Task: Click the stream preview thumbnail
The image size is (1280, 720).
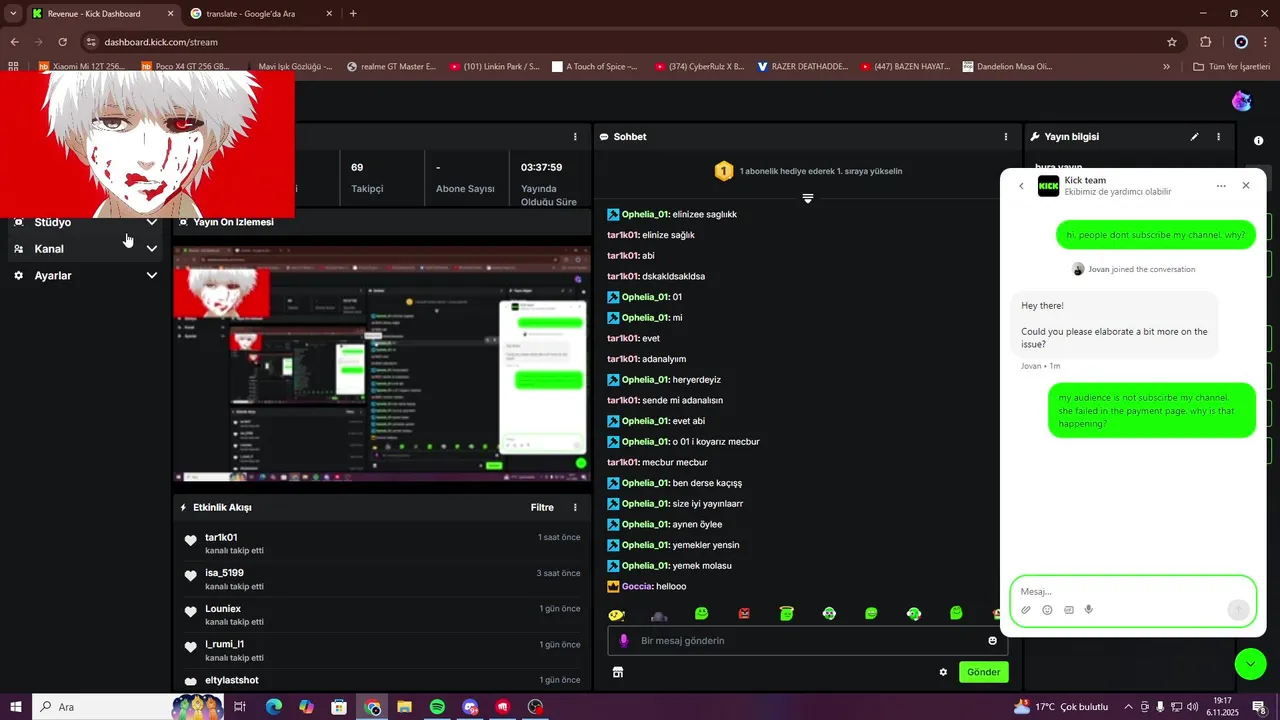Action: tap(381, 364)
